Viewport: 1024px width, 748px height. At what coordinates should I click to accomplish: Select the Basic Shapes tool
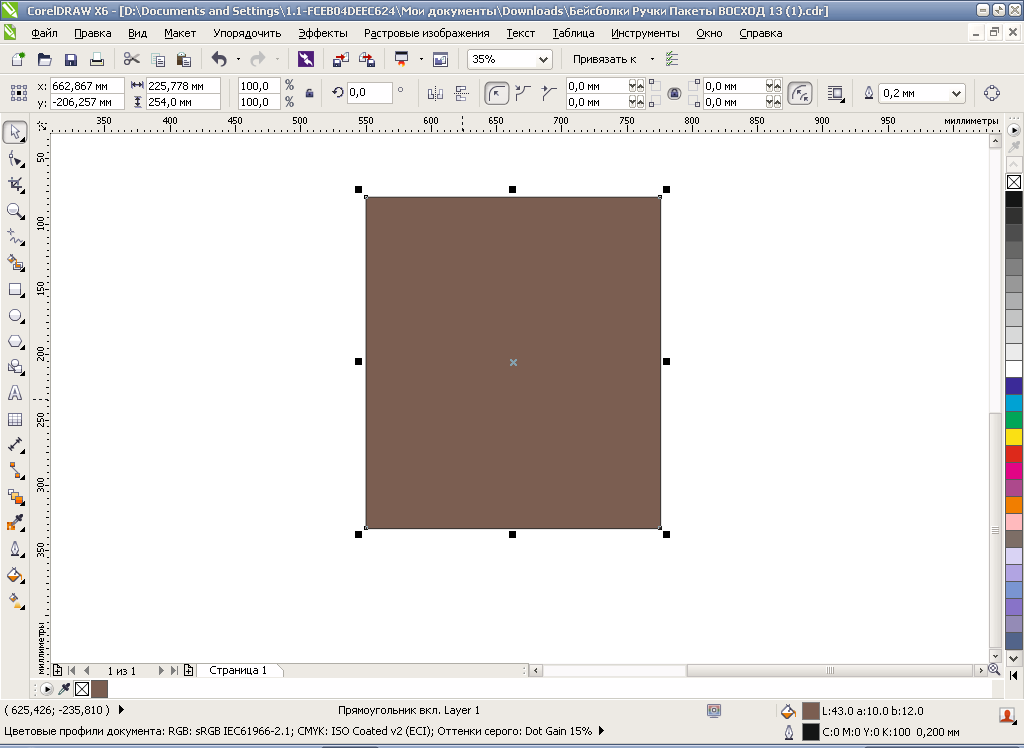coord(15,367)
